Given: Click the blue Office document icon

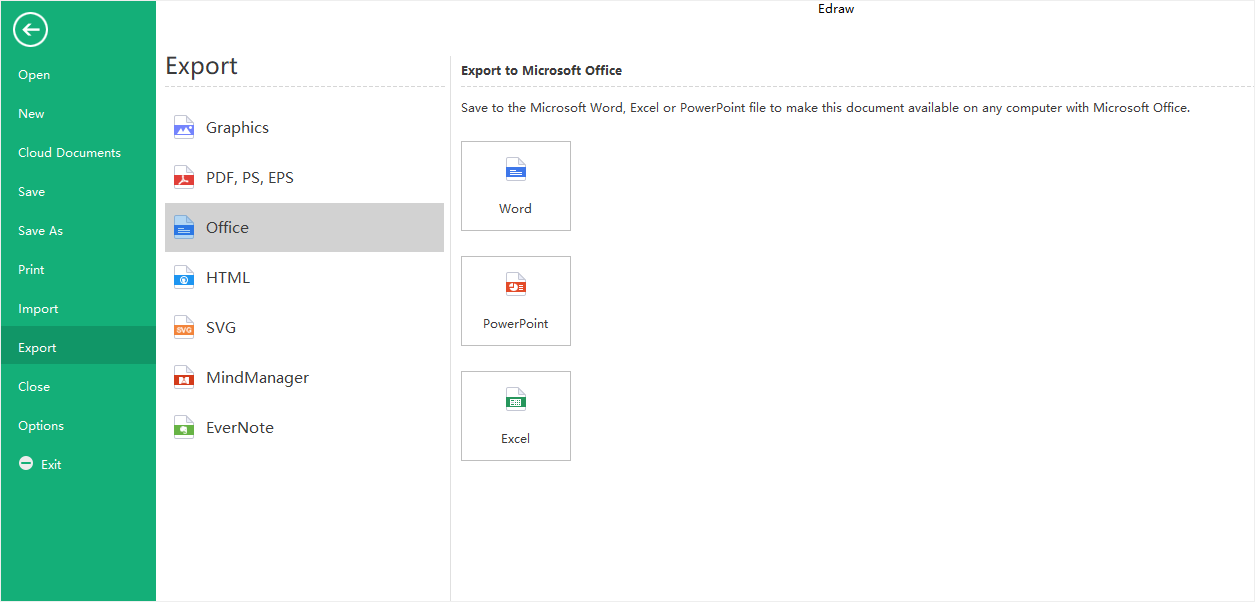Looking at the screenshot, I should [184, 227].
